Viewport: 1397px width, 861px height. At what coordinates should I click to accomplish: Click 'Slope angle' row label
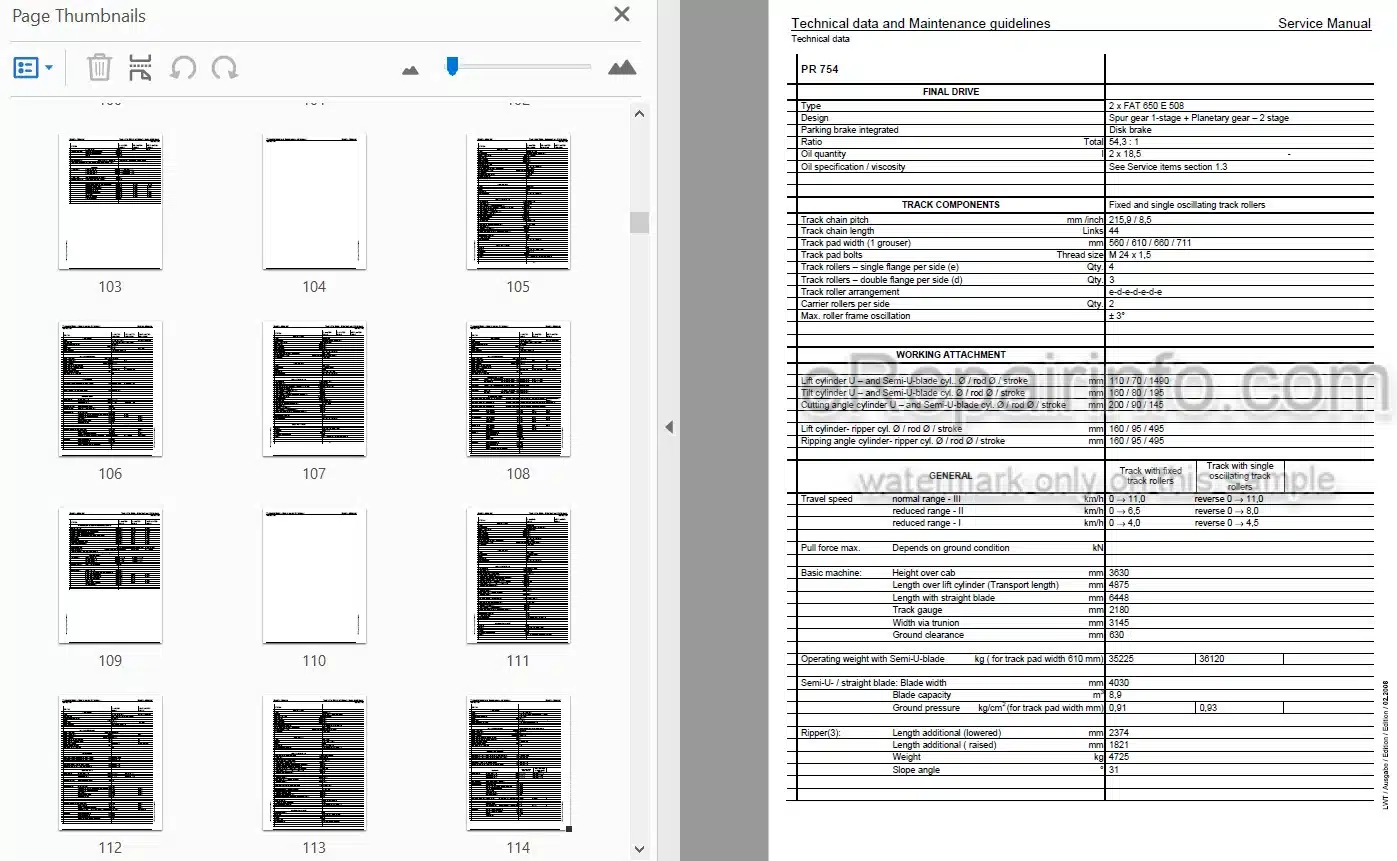coord(916,770)
